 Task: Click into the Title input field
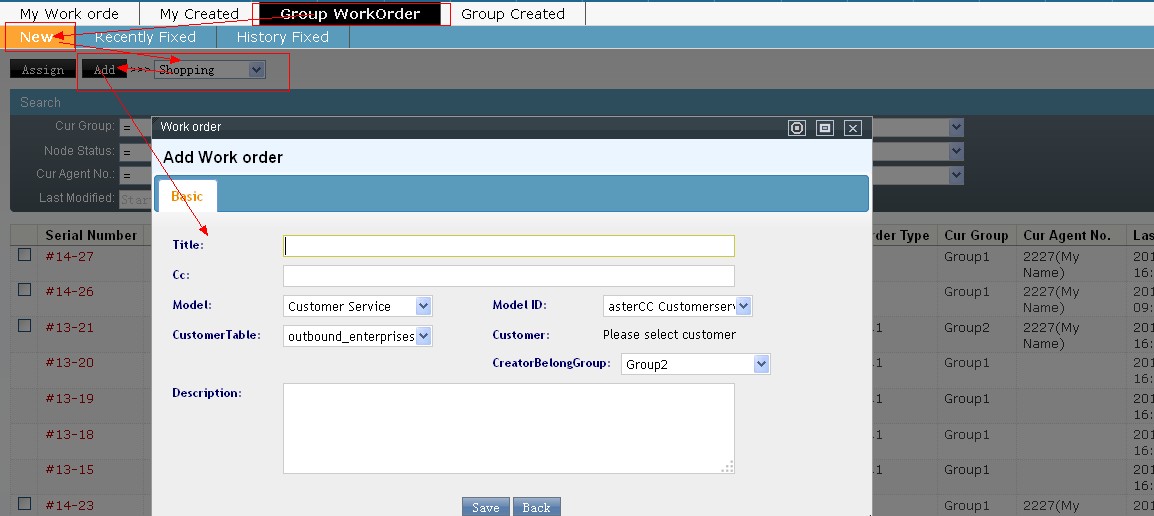509,246
